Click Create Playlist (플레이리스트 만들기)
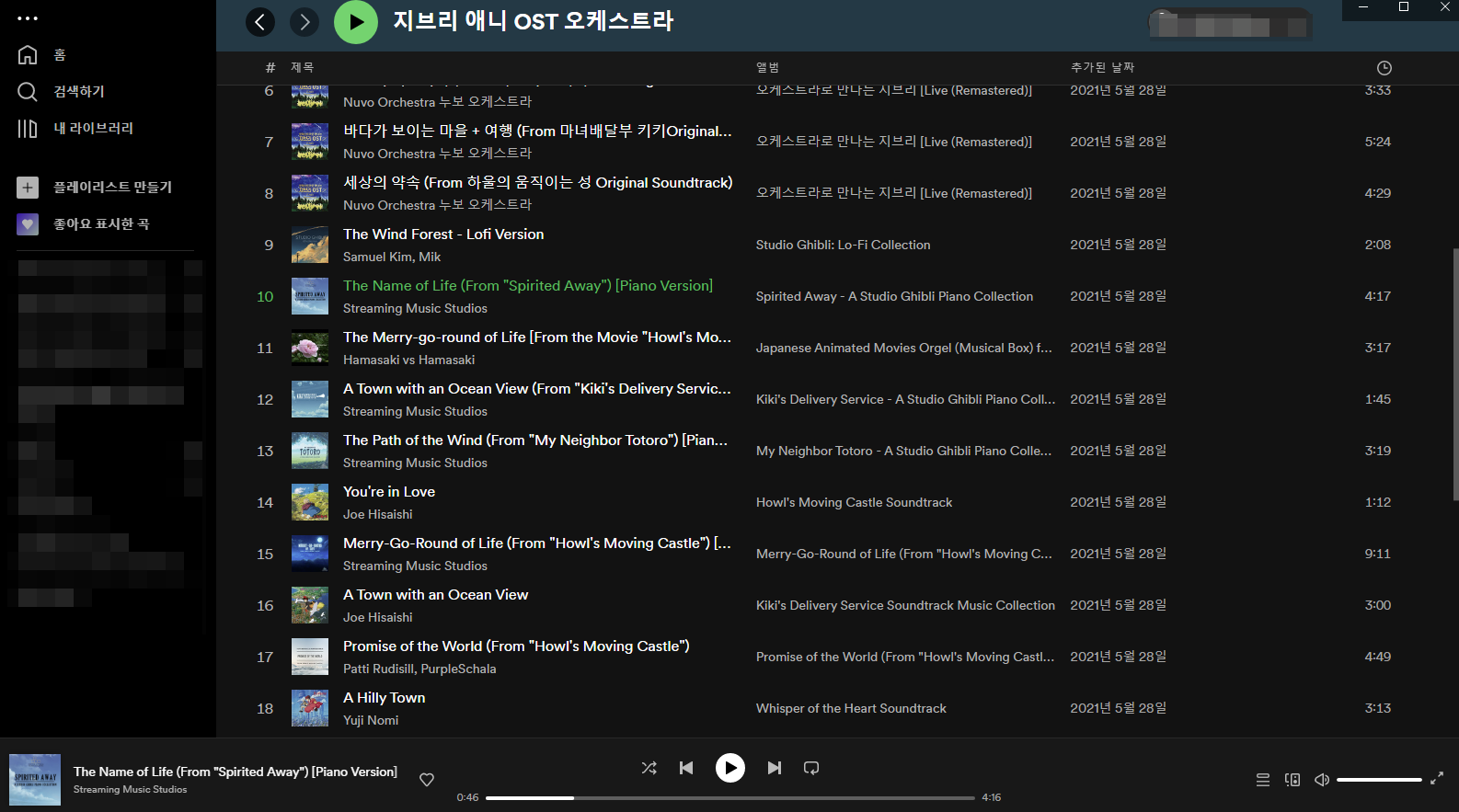 coord(112,188)
